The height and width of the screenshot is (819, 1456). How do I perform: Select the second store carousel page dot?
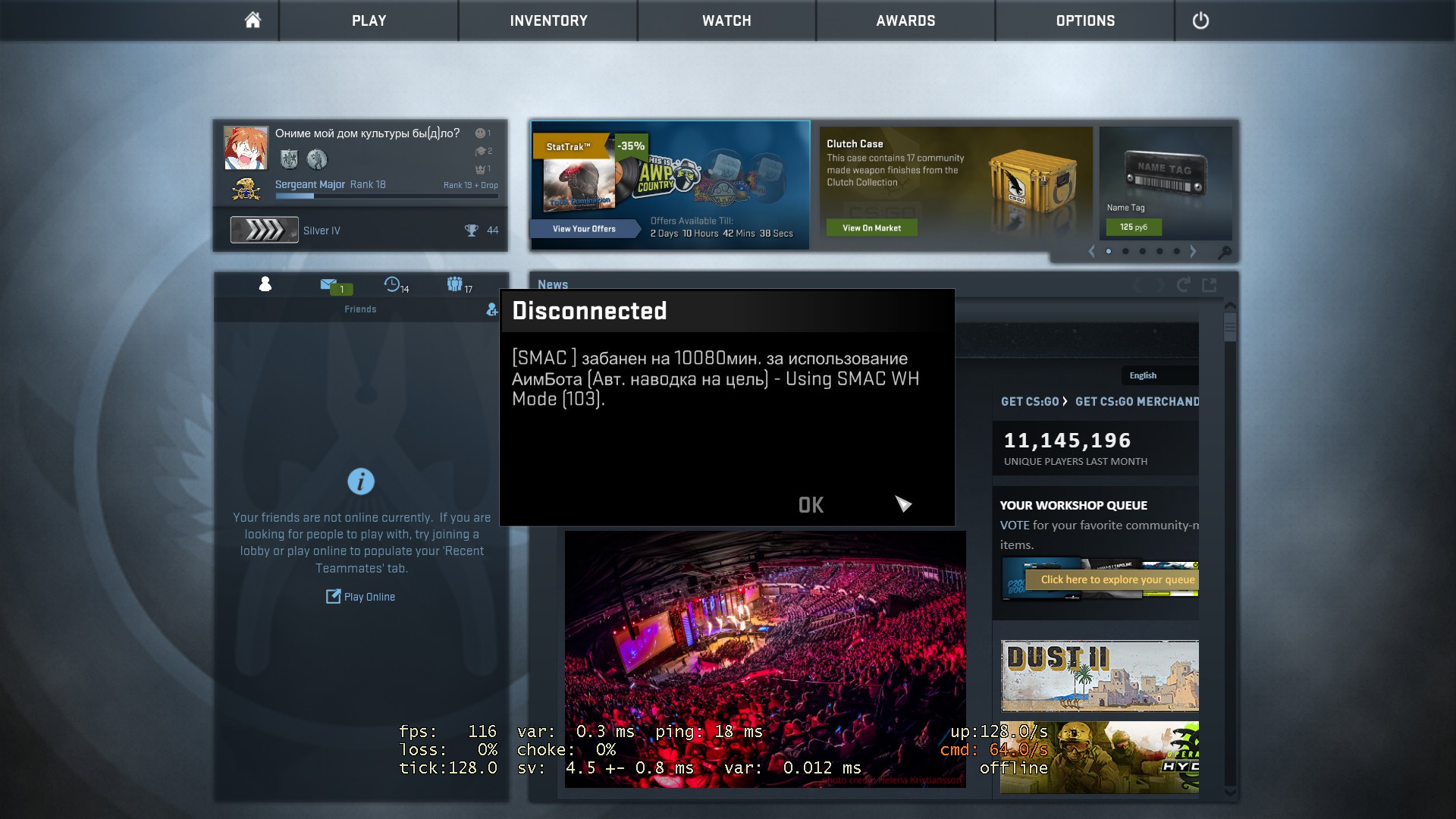point(1125,251)
